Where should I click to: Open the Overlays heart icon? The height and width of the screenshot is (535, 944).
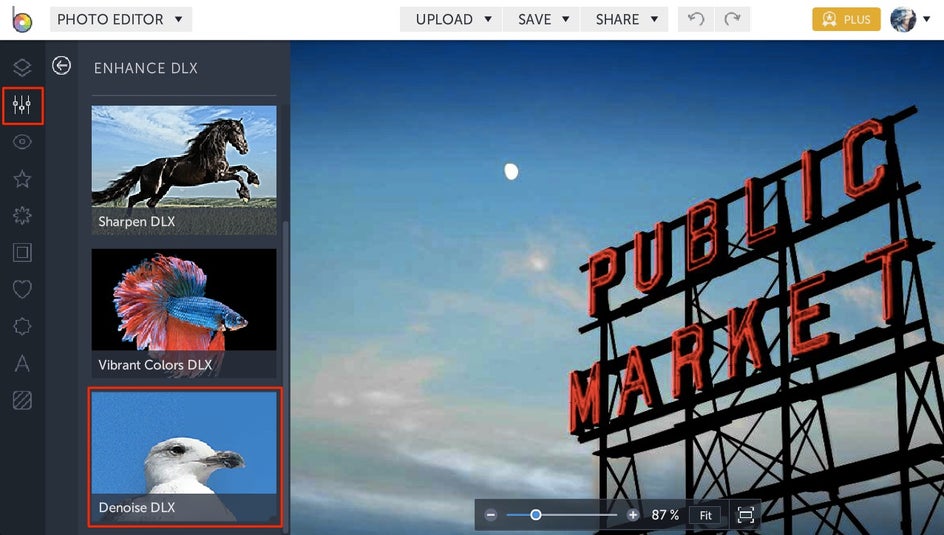click(x=22, y=289)
